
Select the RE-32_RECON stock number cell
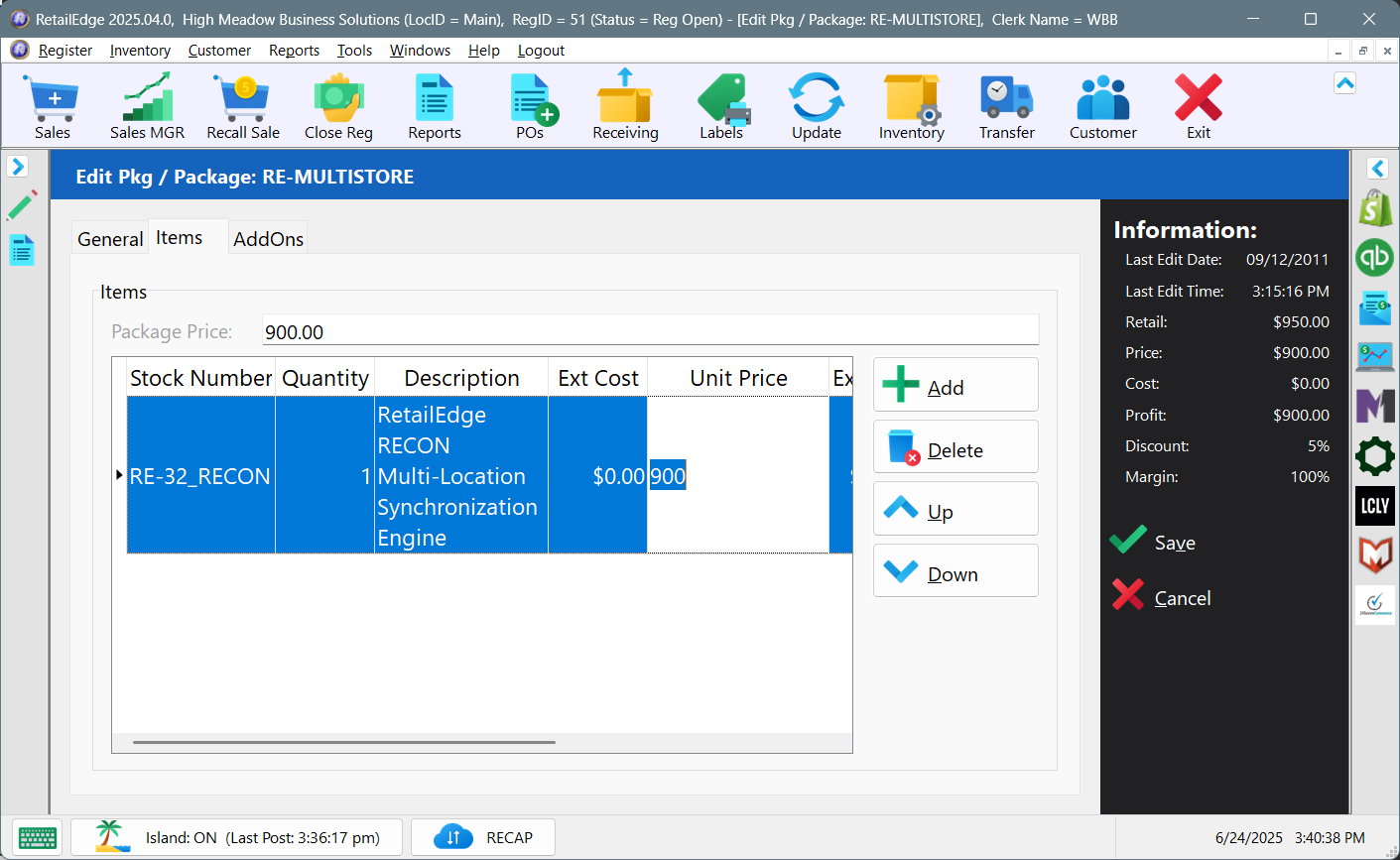(201, 476)
